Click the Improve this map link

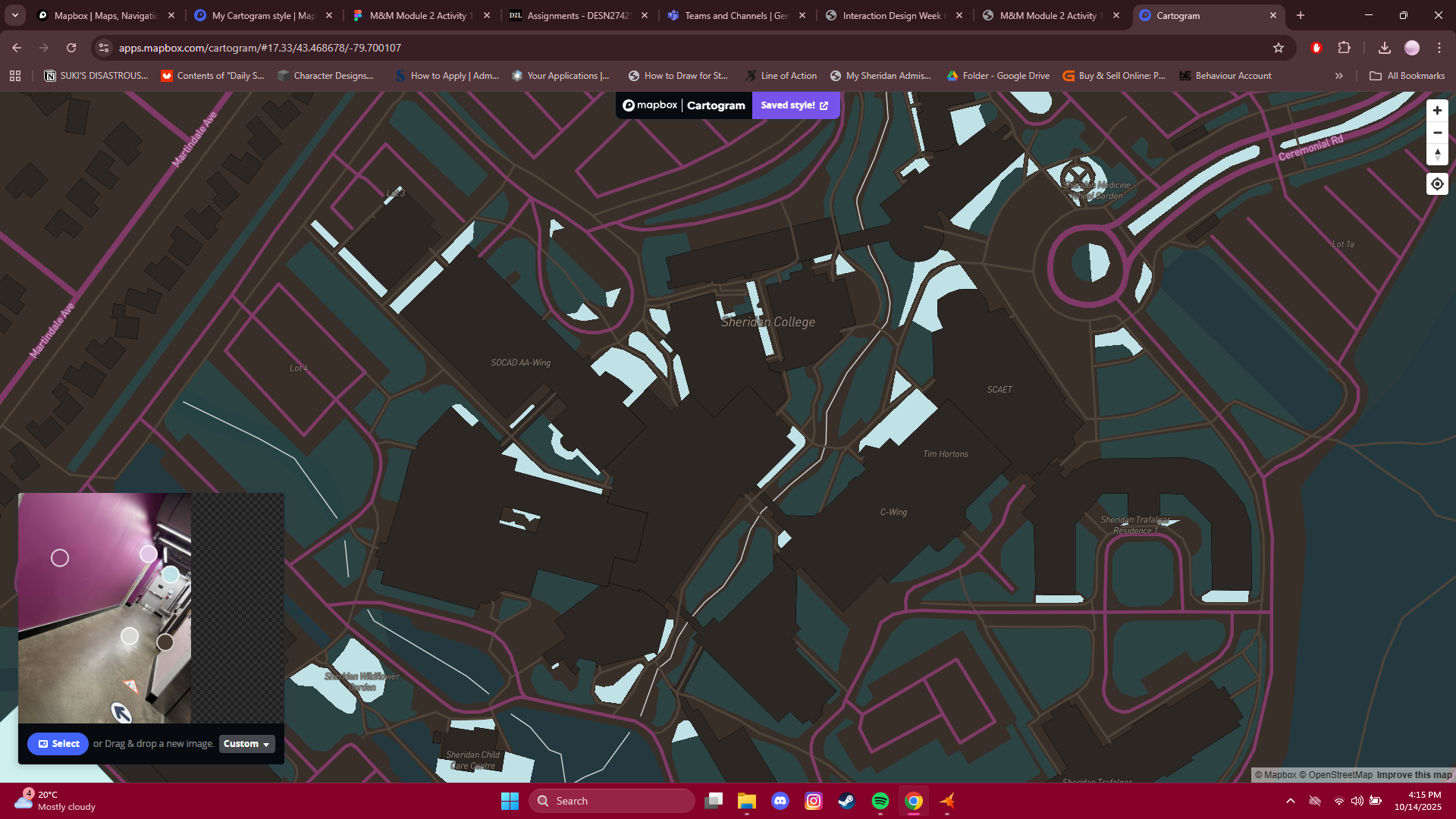[1414, 775]
